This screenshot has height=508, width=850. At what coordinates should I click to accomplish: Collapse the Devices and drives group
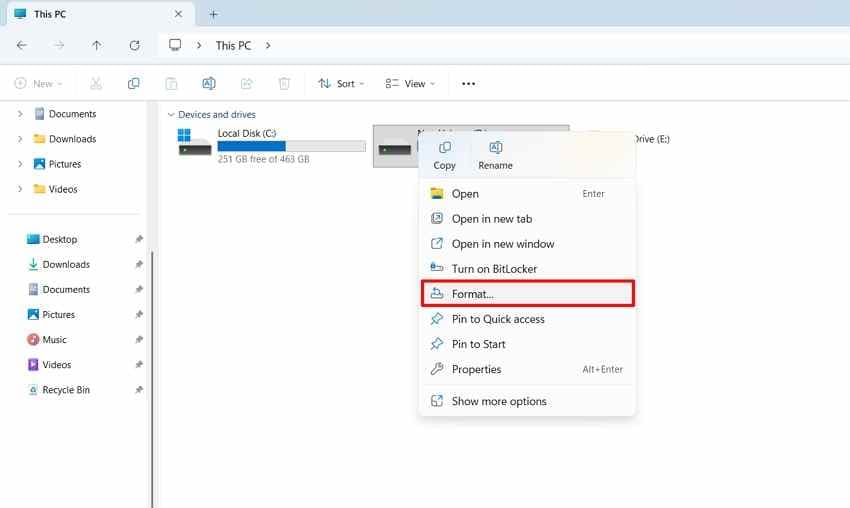(171, 114)
